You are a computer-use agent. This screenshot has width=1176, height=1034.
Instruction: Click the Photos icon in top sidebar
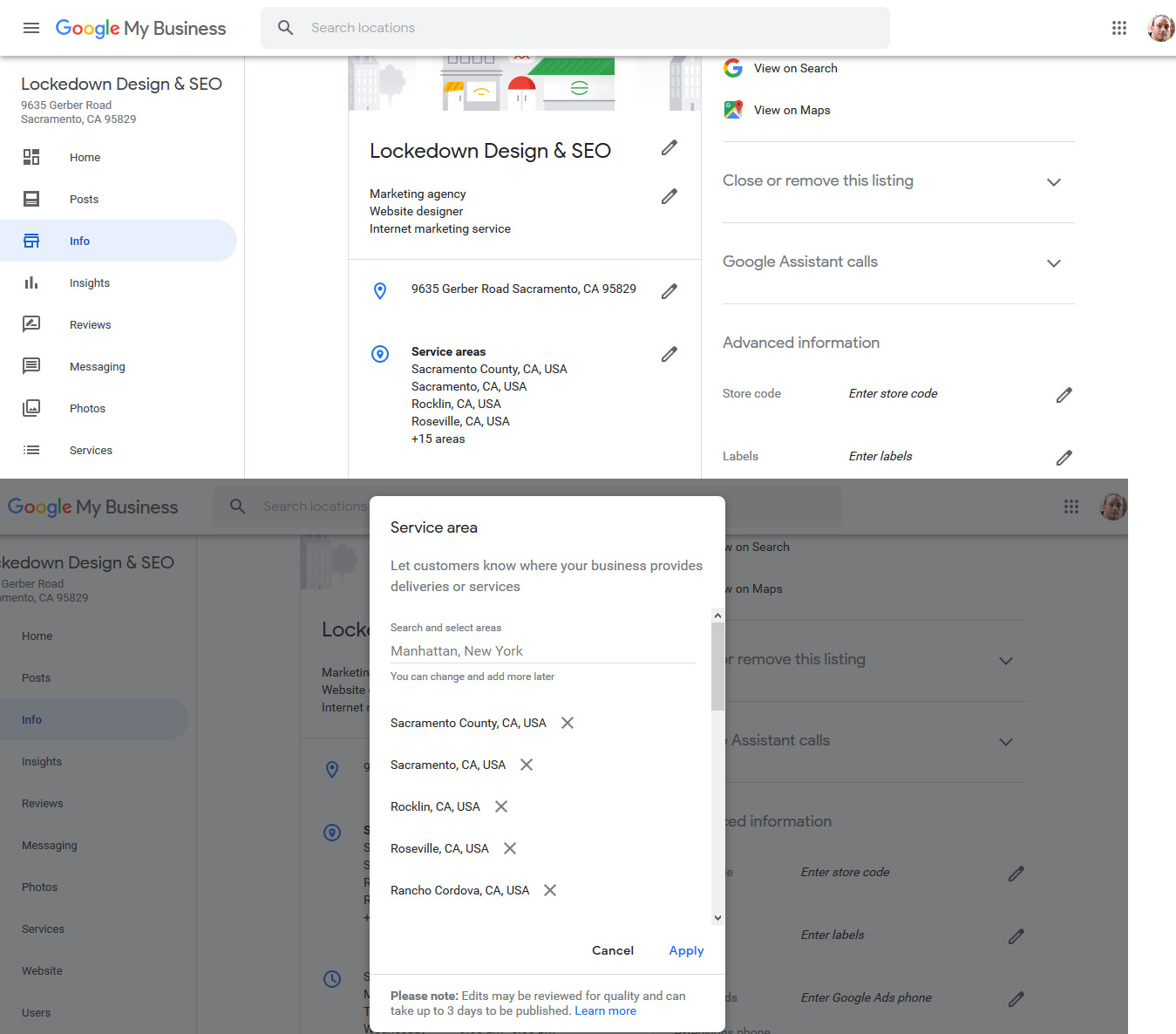point(31,408)
